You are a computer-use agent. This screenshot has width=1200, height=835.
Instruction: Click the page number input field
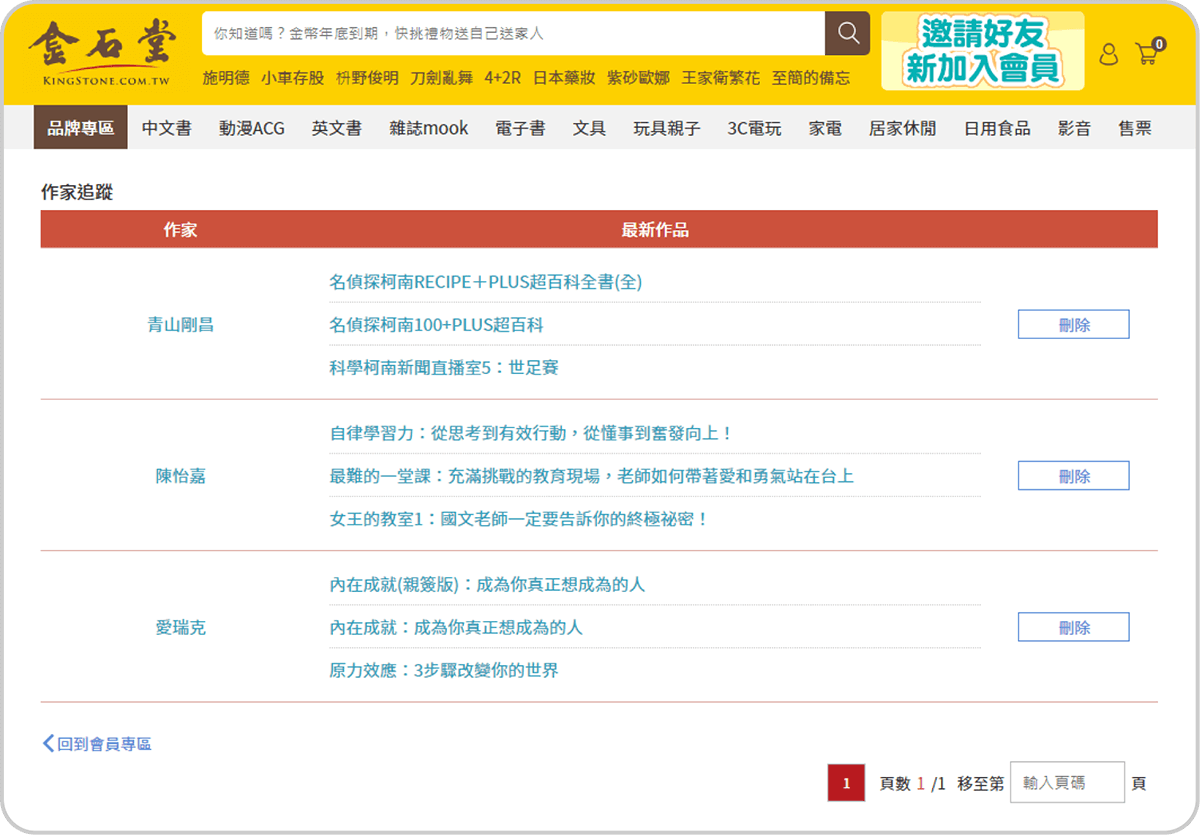[1066, 783]
